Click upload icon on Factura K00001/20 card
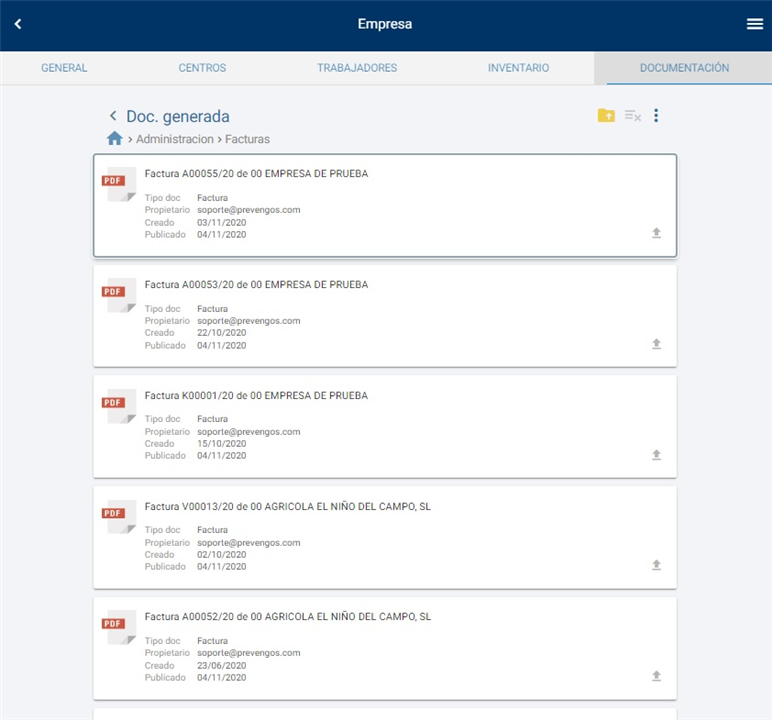 656,455
